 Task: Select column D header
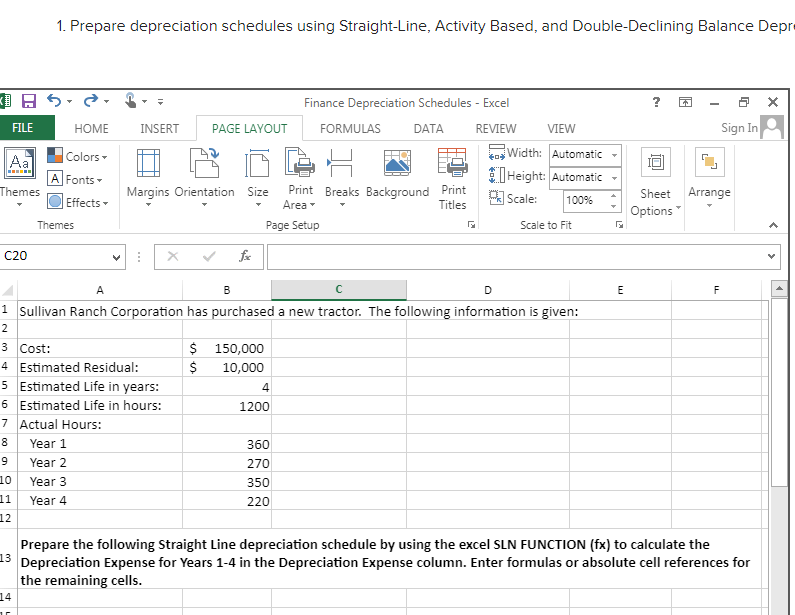pyautogui.click(x=488, y=290)
